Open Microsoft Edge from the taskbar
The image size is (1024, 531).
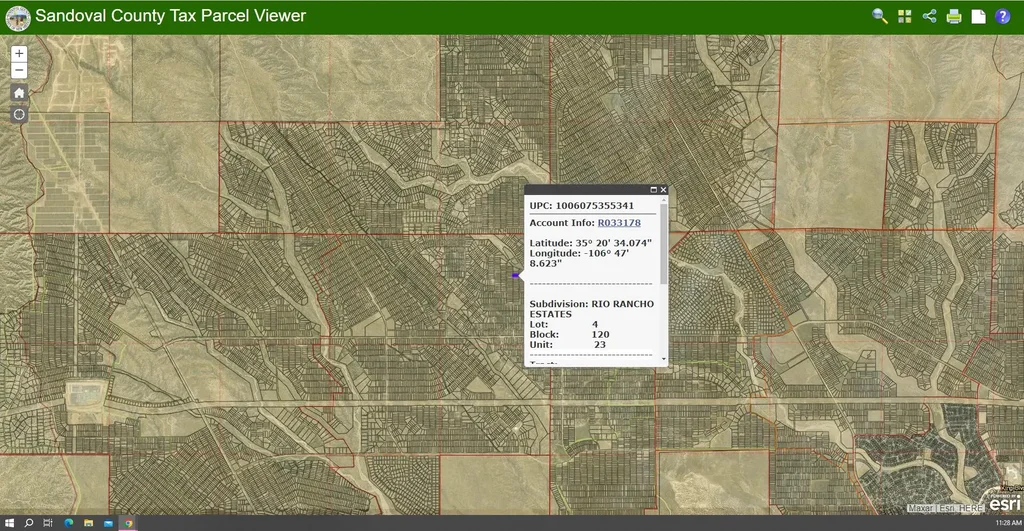click(69, 523)
